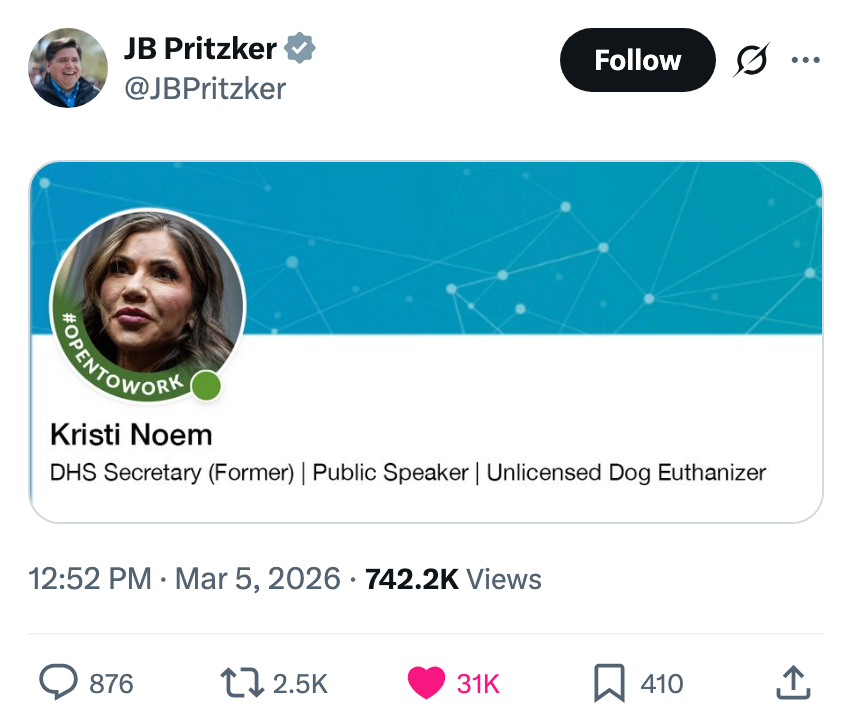Open the three-dot more options menu
Screen dimensions: 854x720
point(805,61)
